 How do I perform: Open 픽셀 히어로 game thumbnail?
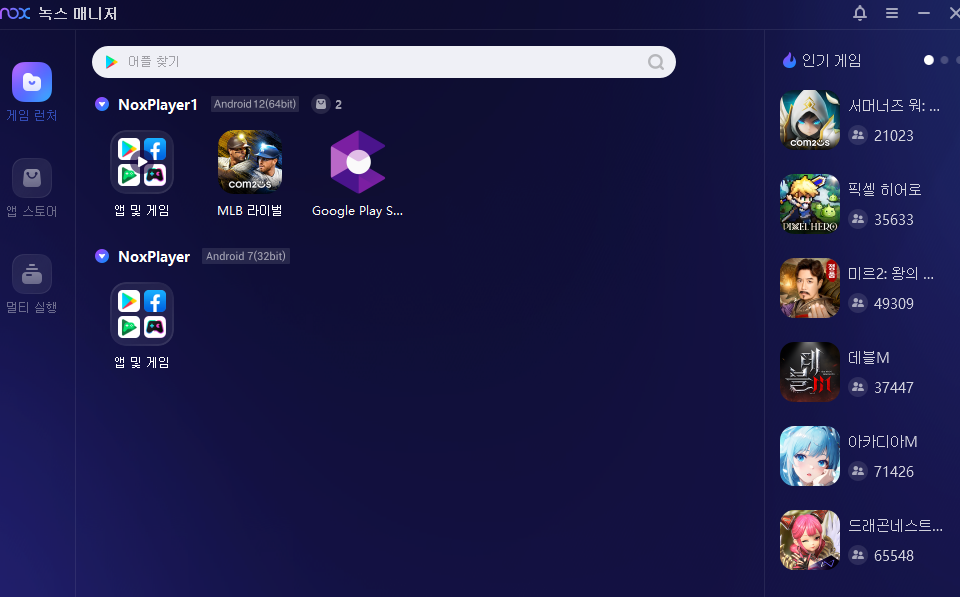[x=809, y=204]
